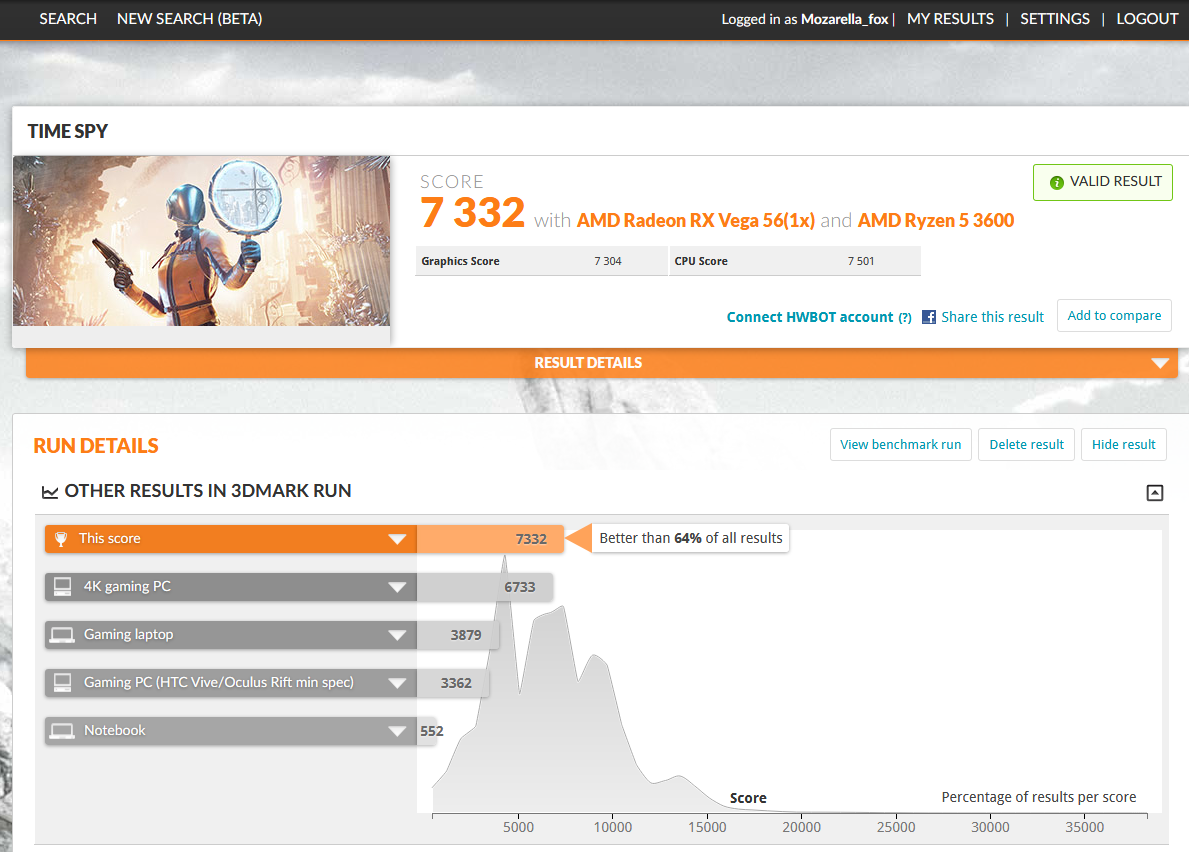Click the laptop icon in Gaming laptop row
Viewport: 1189px width, 852px height.
click(x=62, y=634)
